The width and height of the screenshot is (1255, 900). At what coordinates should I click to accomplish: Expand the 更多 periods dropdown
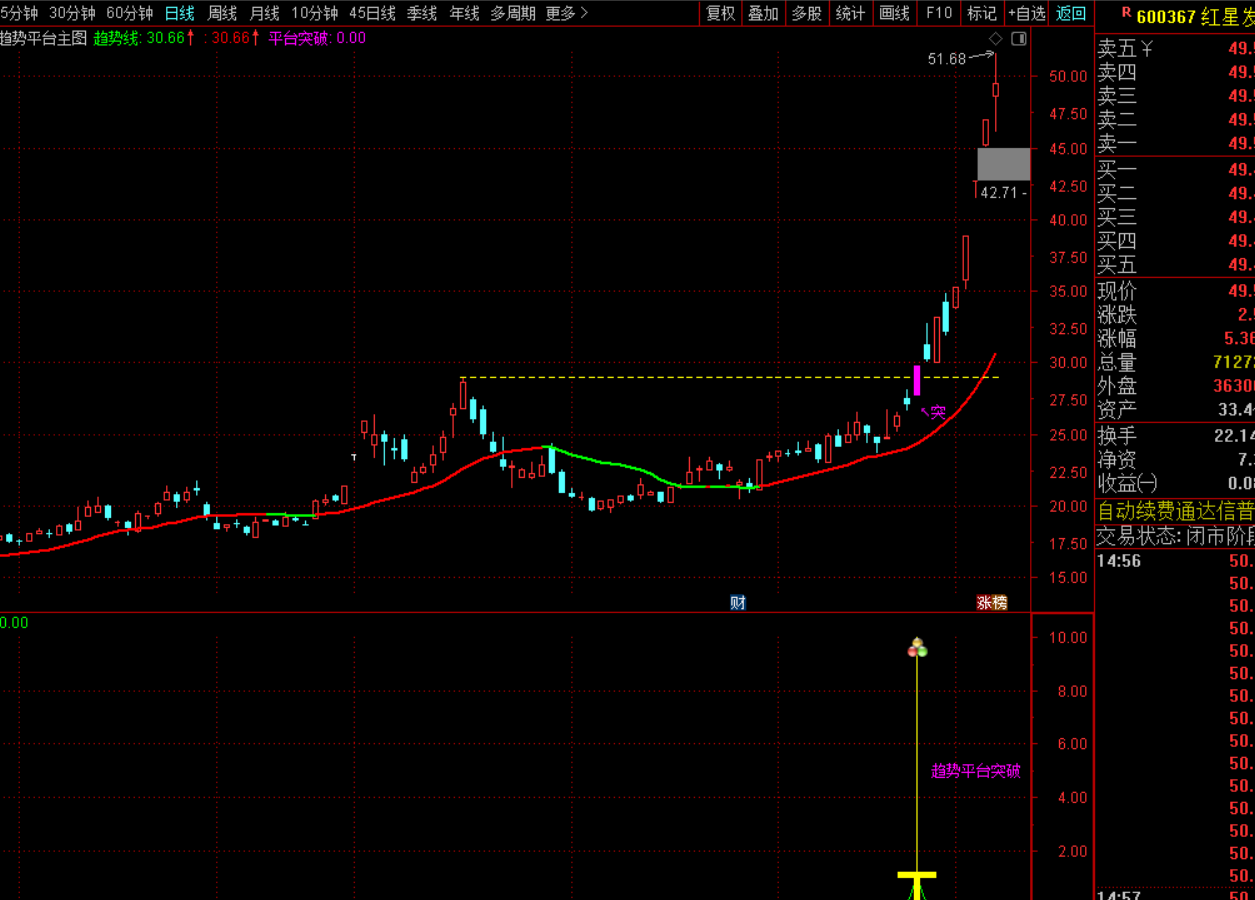(x=567, y=13)
